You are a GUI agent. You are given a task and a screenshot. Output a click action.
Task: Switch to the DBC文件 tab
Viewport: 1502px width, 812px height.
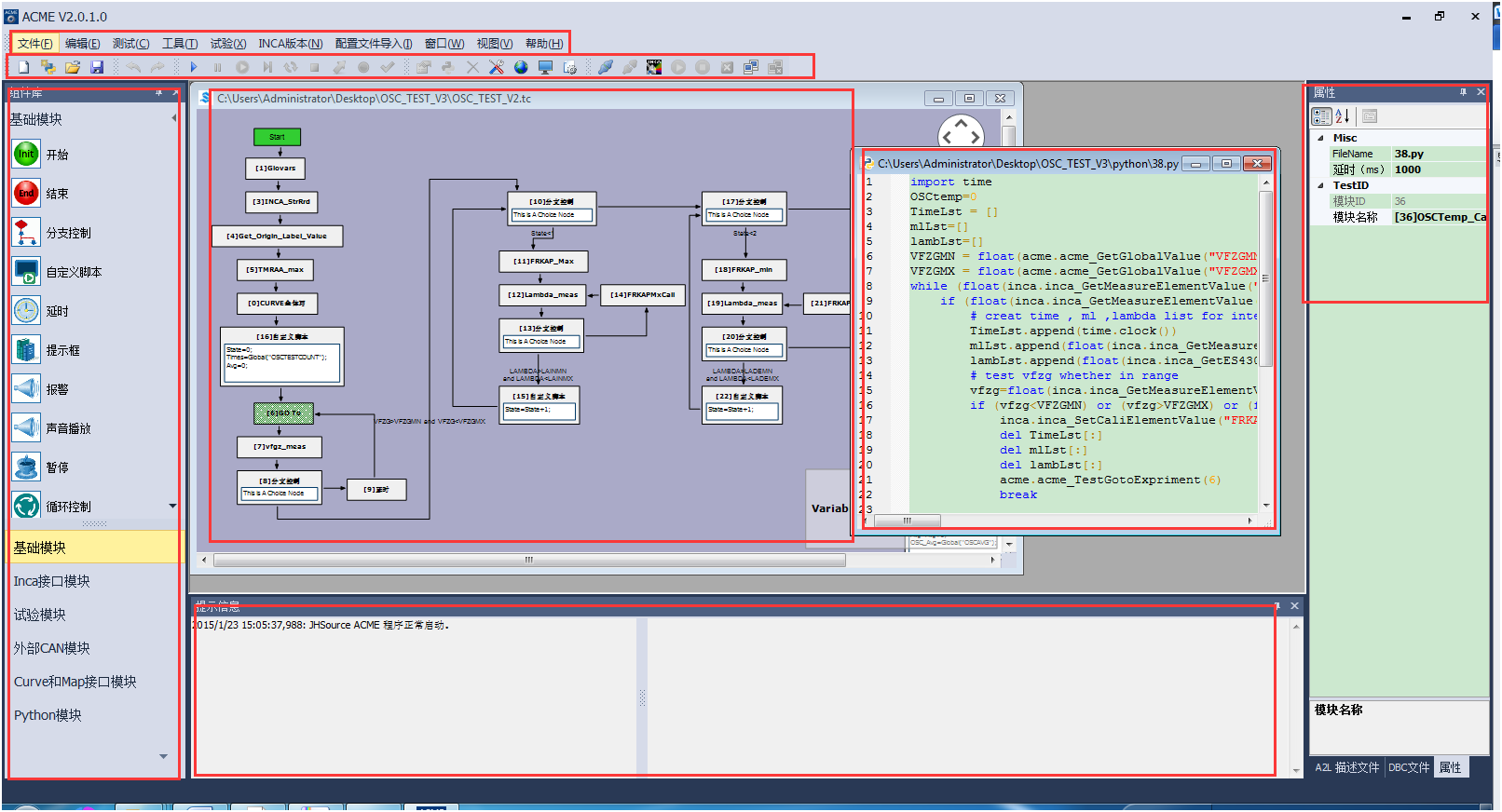click(x=1408, y=768)
